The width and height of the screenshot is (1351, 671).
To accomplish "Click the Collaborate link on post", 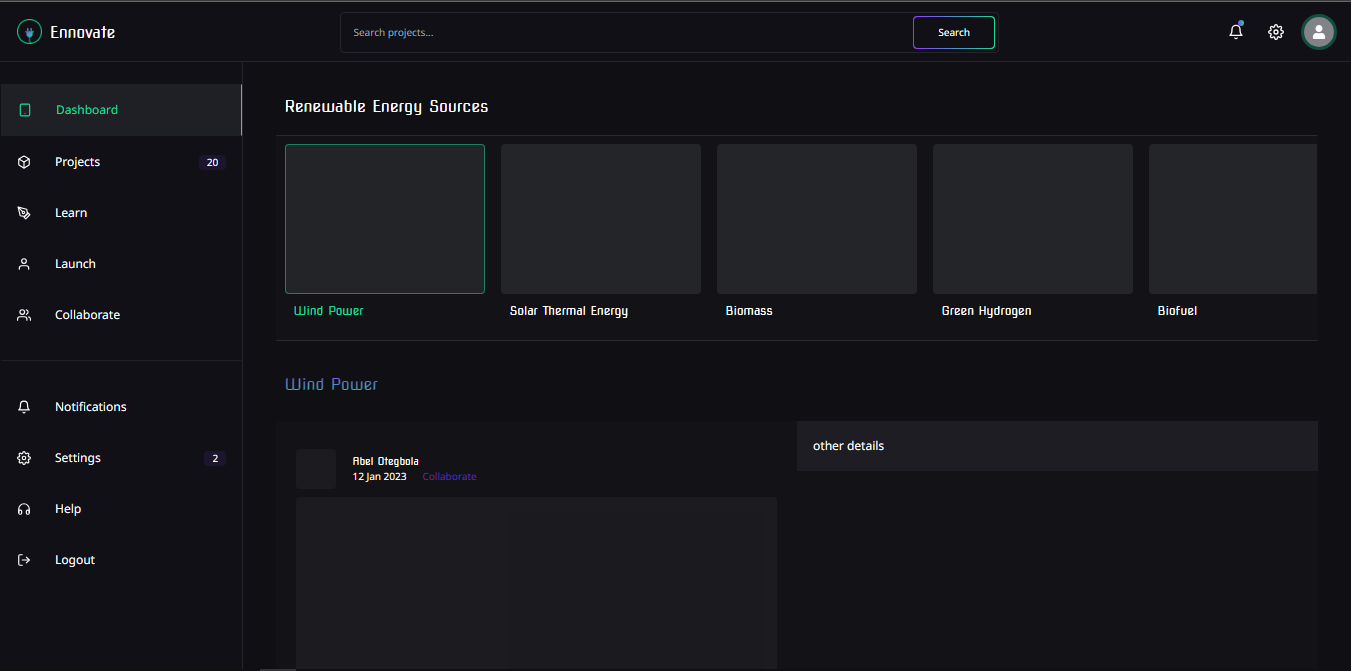I will (449, 477).
